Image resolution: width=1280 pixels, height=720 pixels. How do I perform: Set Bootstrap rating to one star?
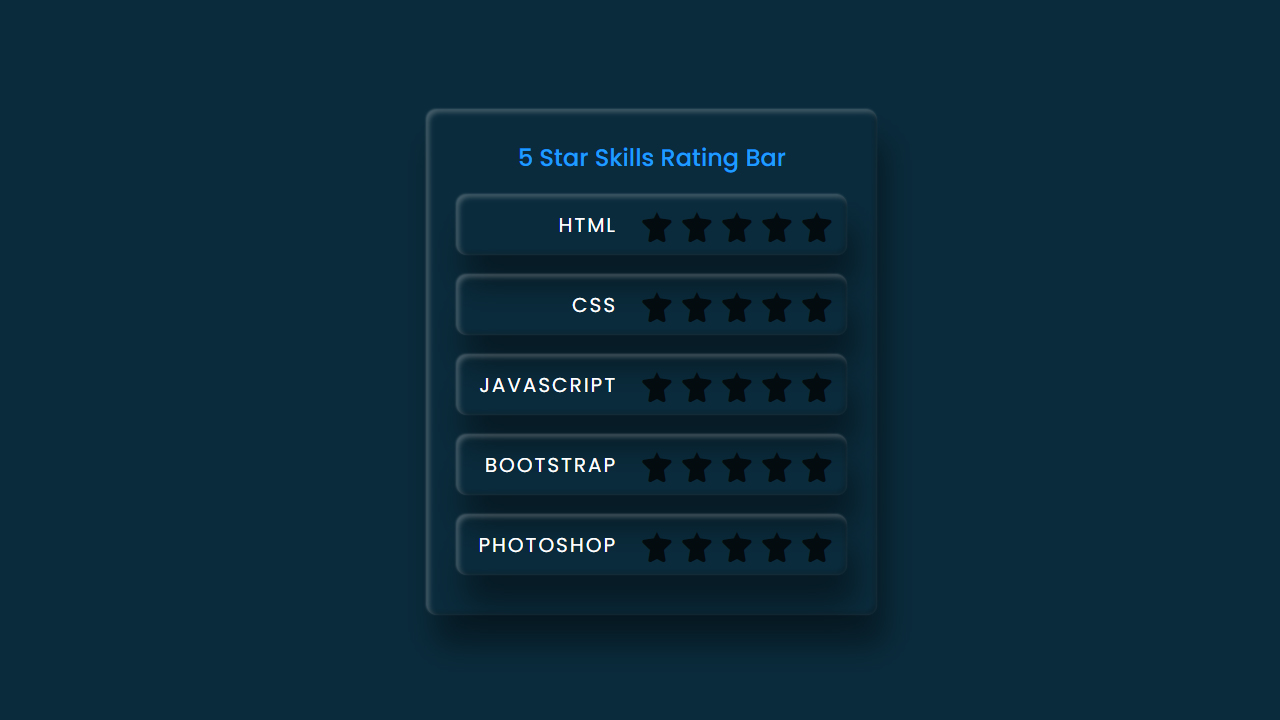[657, 467]
